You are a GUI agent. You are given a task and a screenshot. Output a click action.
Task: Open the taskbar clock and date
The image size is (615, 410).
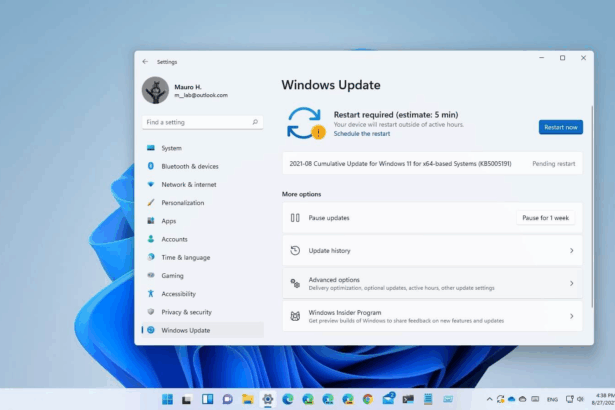point(603,399)
